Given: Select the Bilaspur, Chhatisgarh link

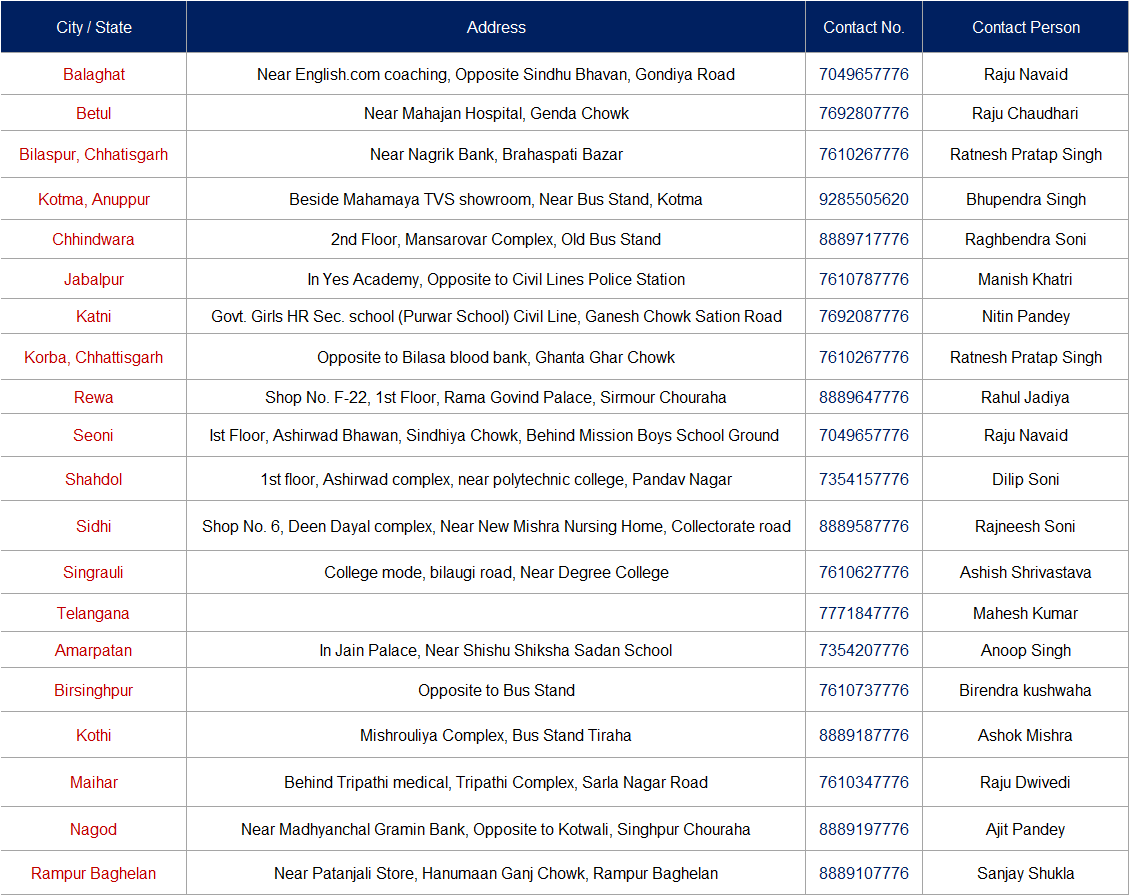Looking at the screenshot, I should pos(94,155).
